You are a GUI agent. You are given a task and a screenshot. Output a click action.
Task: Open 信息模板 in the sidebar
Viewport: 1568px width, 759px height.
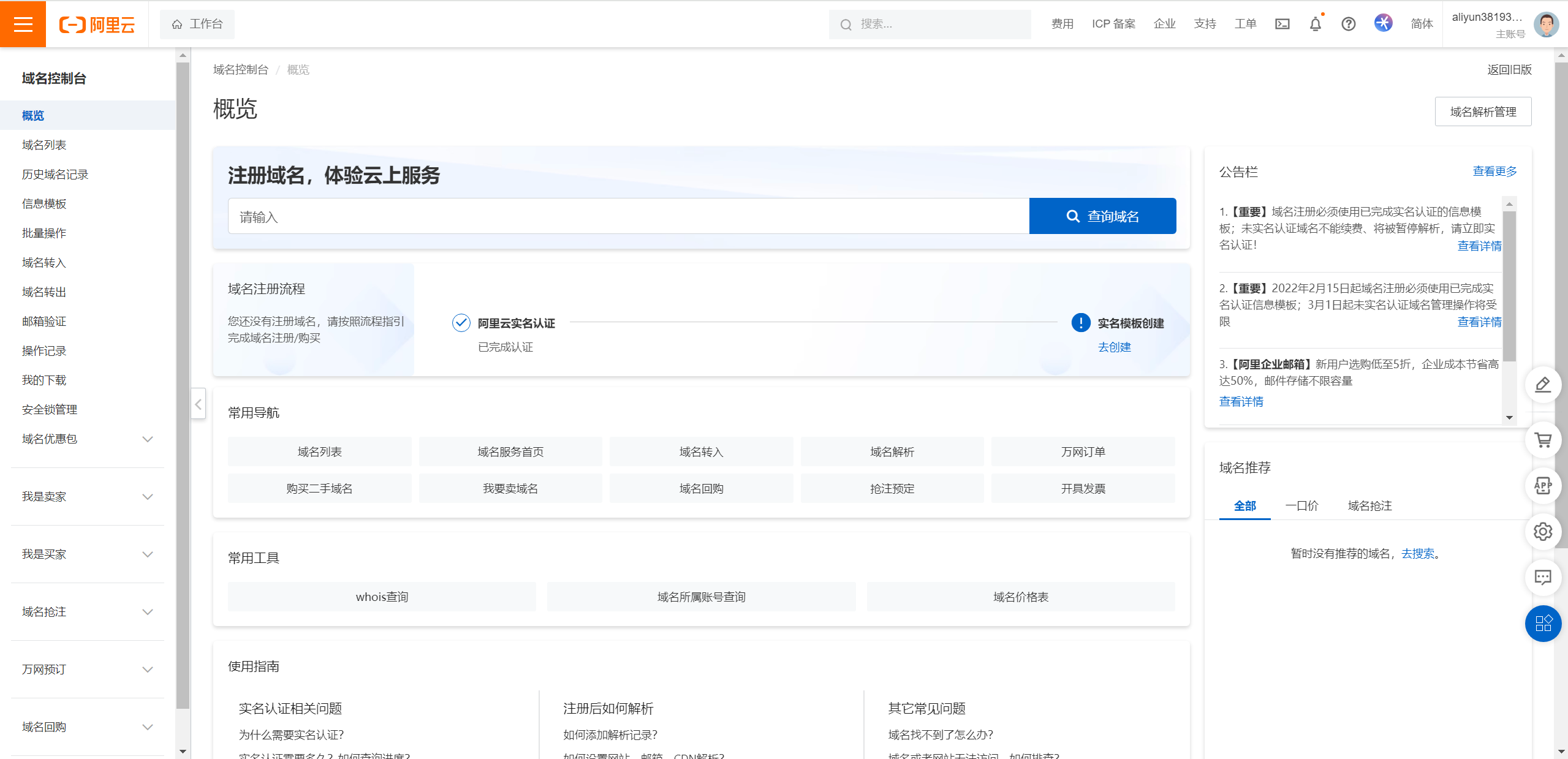(44, 204)
